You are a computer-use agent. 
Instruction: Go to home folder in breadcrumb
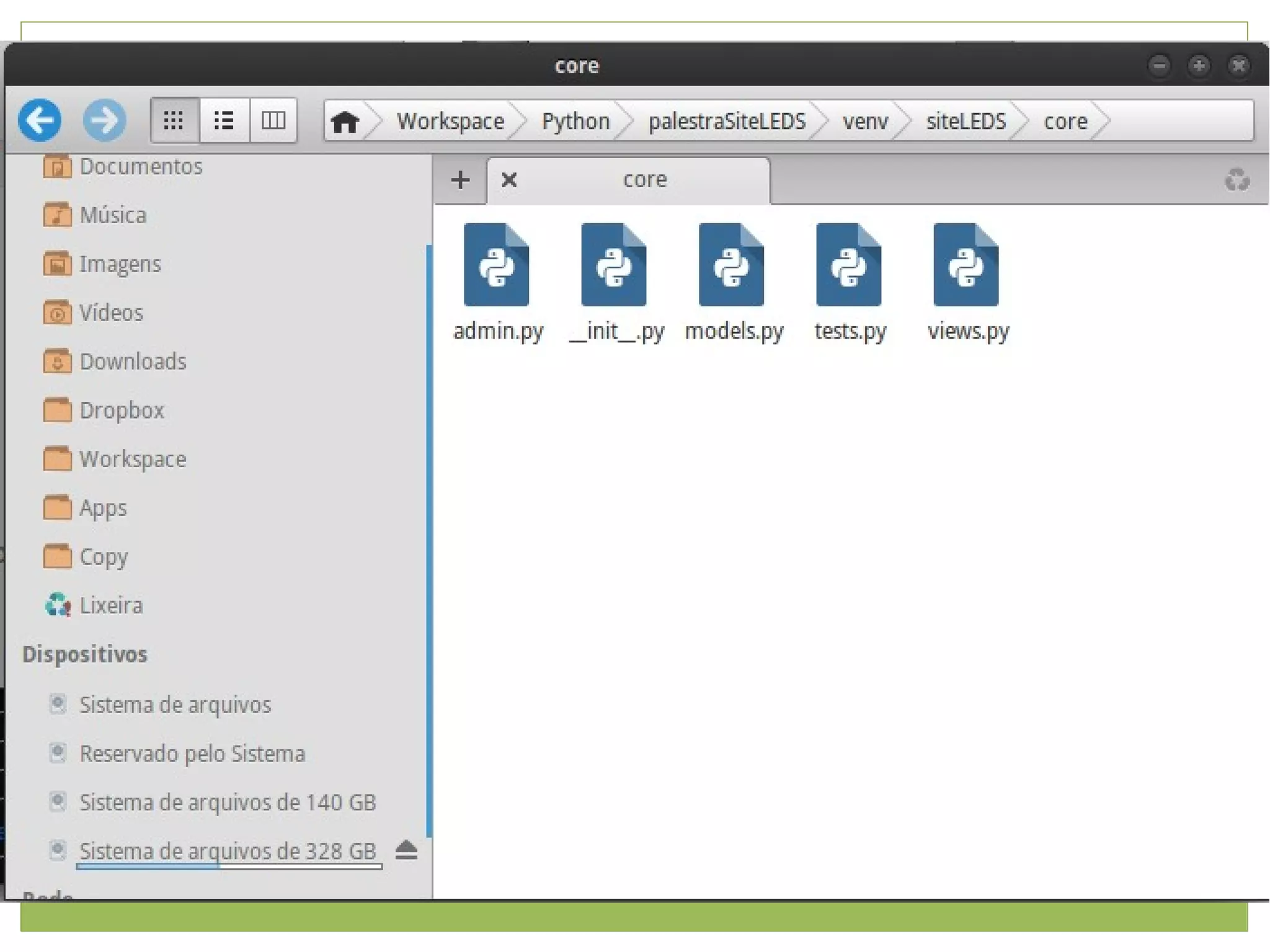(345, 121)
